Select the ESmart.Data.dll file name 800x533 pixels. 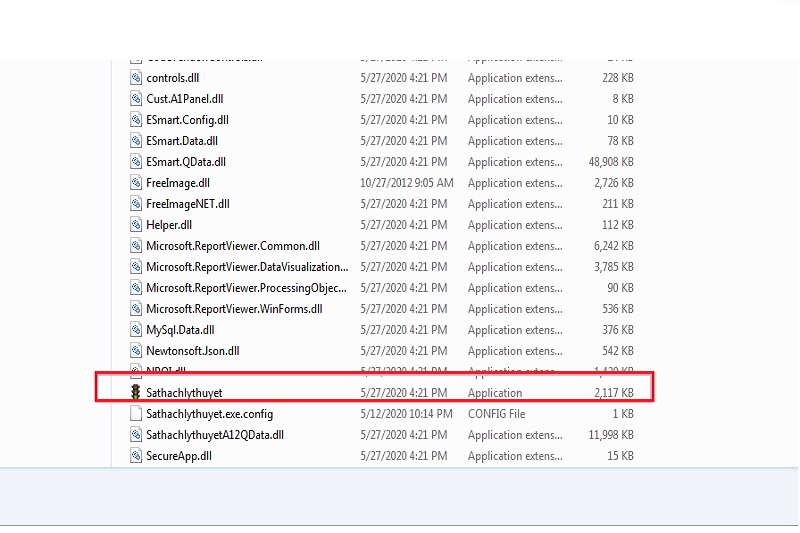click(x=182, y=141)
